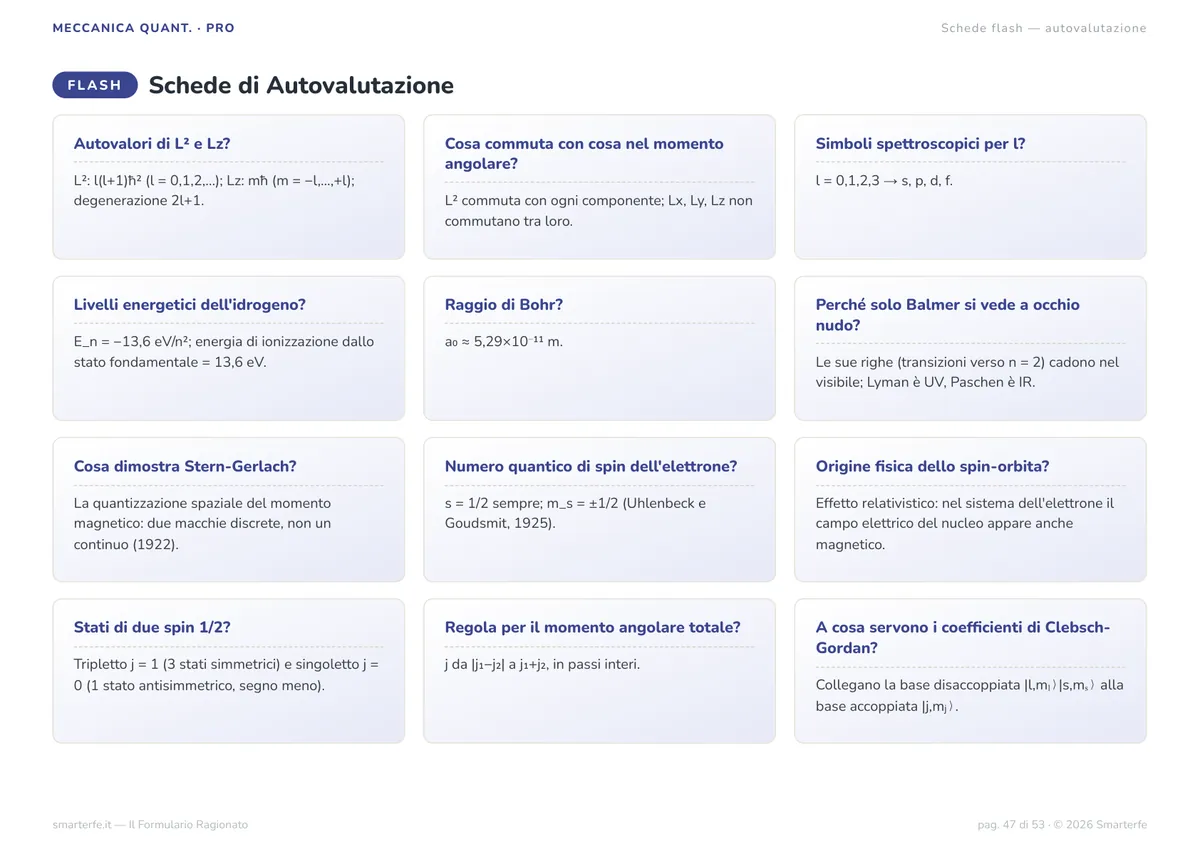Select the question about Clebsch-Gordan coefficients
Viewport: 1200px width, 849px height.
pos(963,638)
